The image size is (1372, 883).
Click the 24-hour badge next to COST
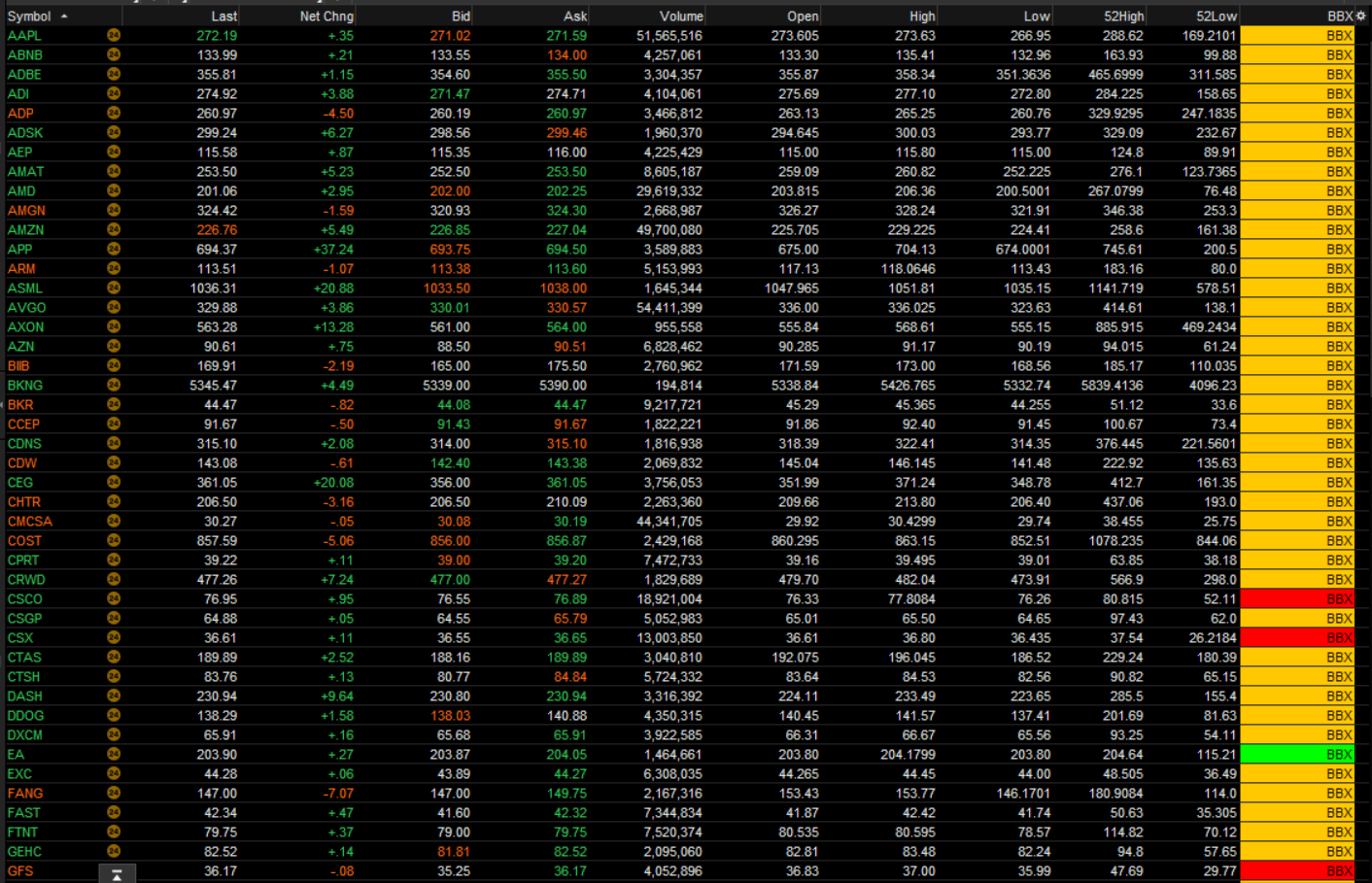114,541
